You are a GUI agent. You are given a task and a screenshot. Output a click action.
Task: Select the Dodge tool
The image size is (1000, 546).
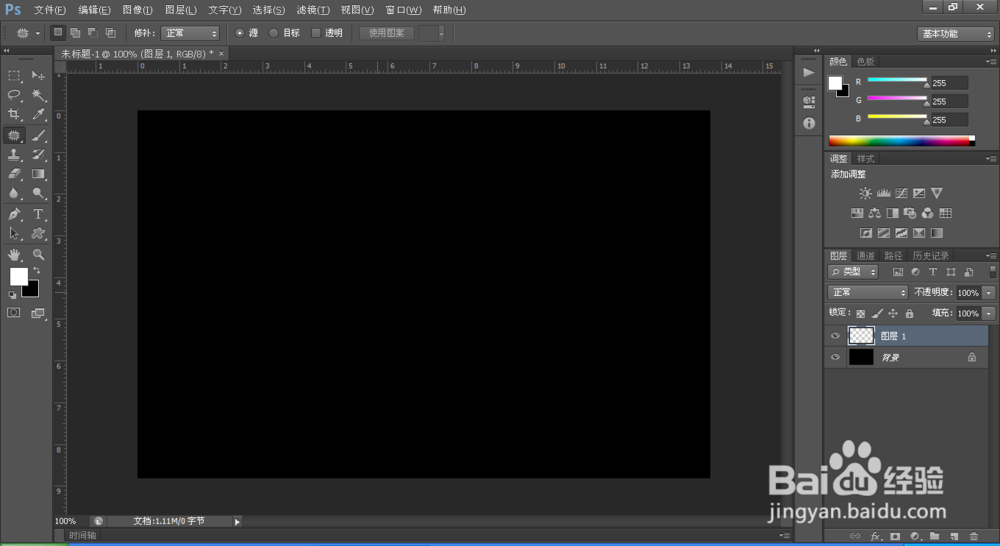point(38,193)
